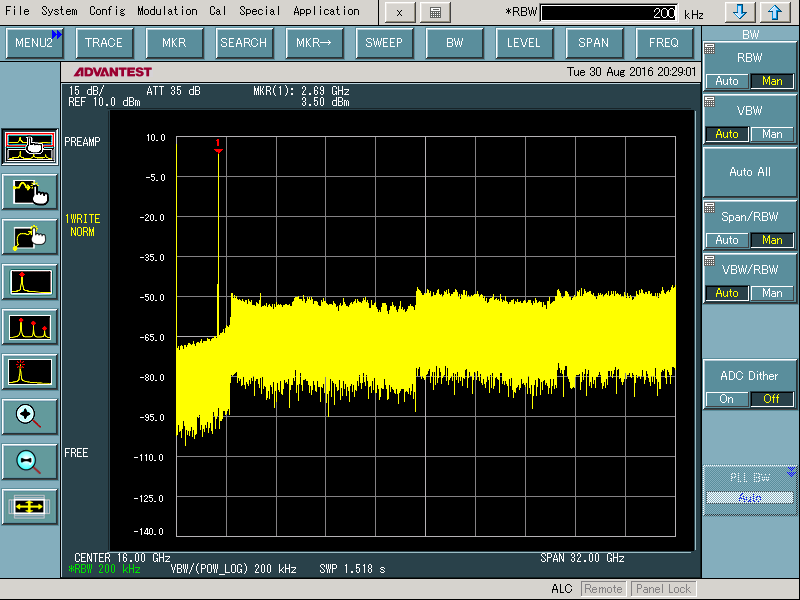Set RBW to Auto
Image resolution: width=800 pixels, height=600 pixels.
[x=727, y=81]
